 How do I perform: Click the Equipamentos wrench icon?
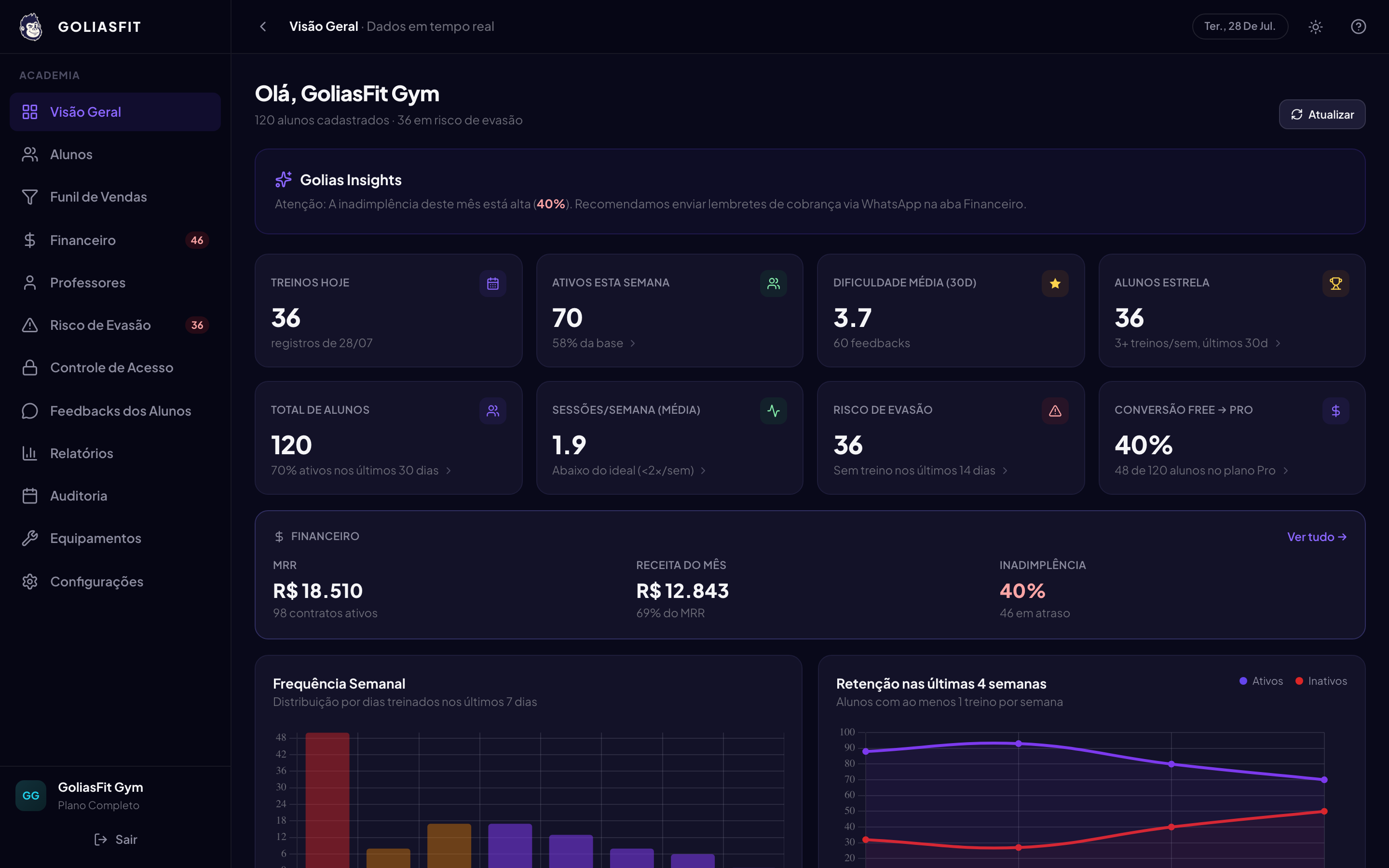[x=30, y=538]
